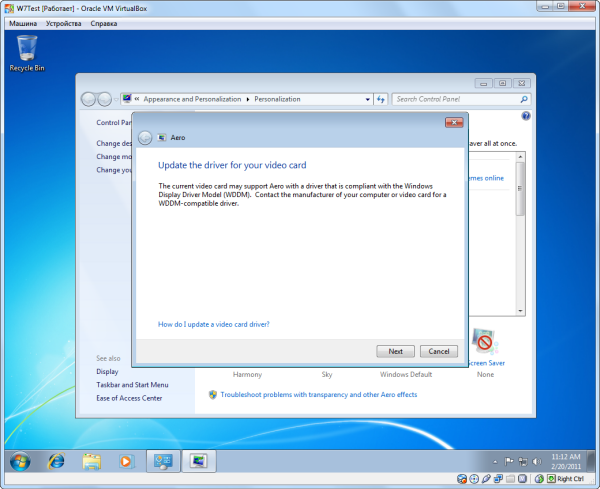The width and height of the screenshot is (600, 489).
Task: Select the Sky theme label
Action: [327, 375]
